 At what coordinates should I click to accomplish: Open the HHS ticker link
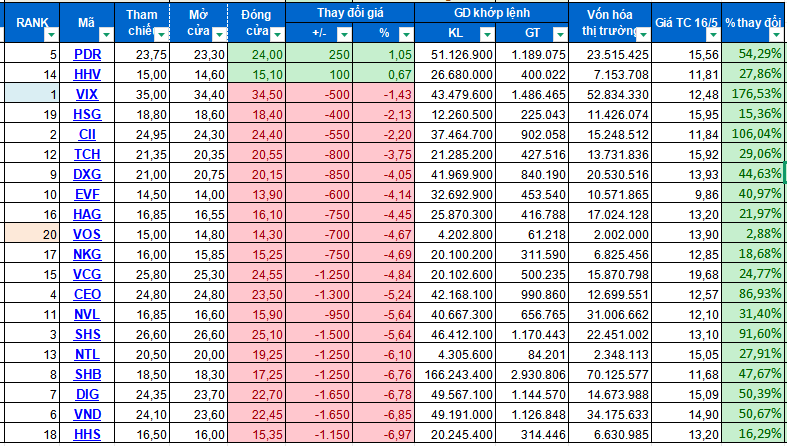tap(87, 434)
